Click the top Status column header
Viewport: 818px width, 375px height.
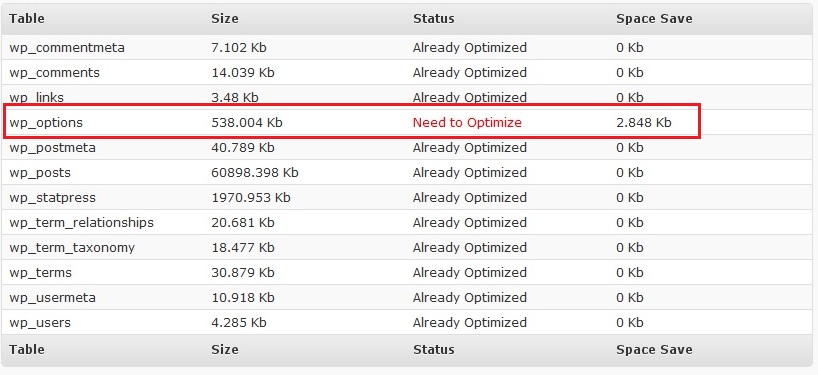[x=434, y=19]
